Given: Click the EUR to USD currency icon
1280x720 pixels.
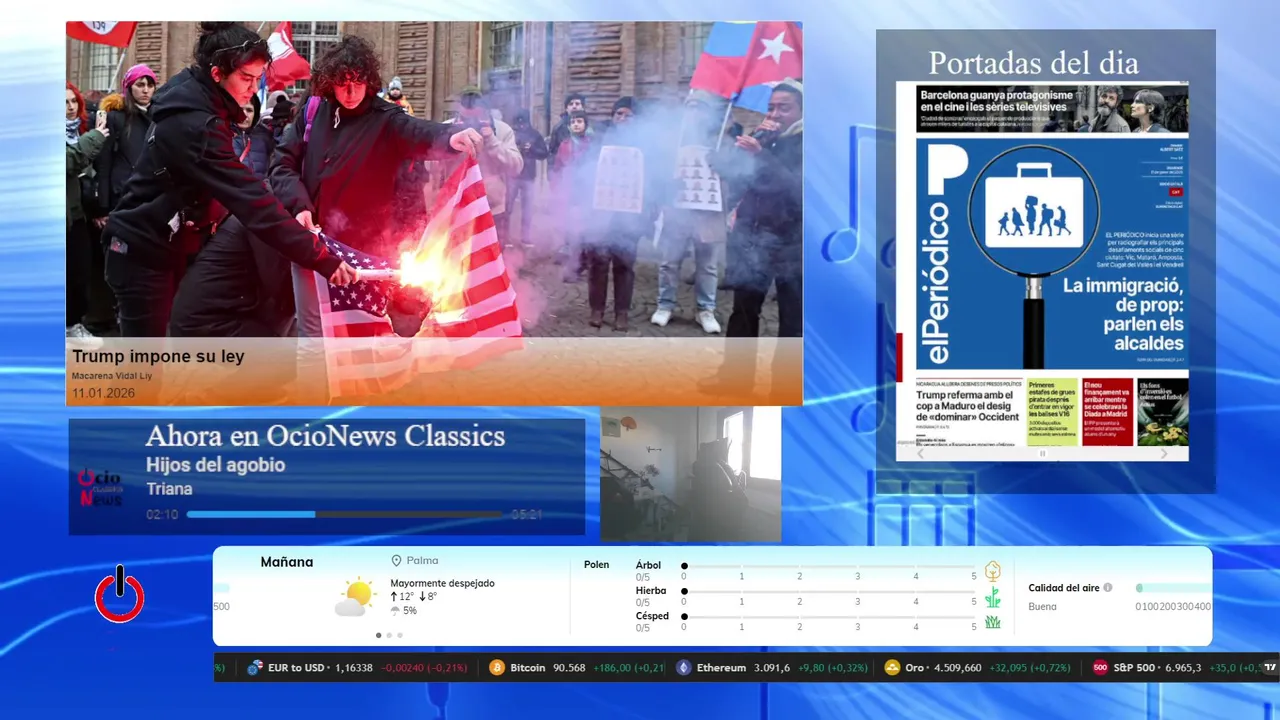Looking at the screenshot, I should pyautogui.click(x=255, y=667).
